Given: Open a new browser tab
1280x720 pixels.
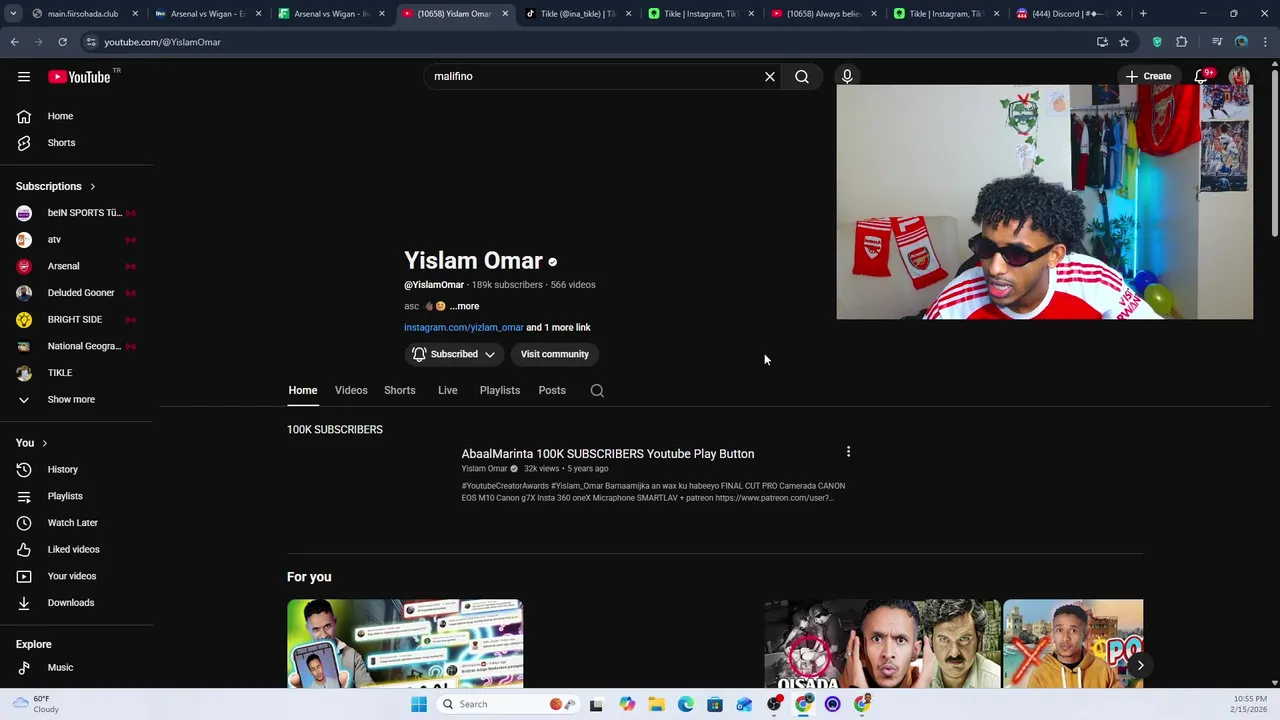Looking at the screenshot, I should tap(1143, 14).
